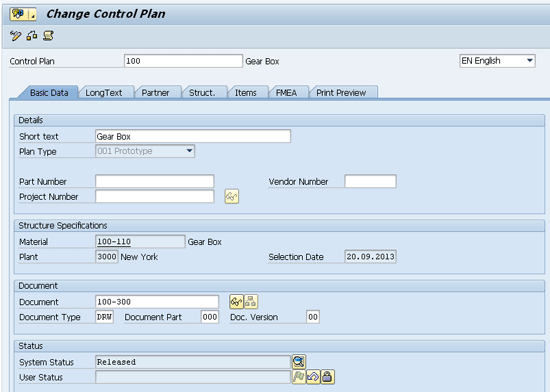Open the small arrow beside title icon
This screenshot has width=550, height=392.
(x=32, y=14)
